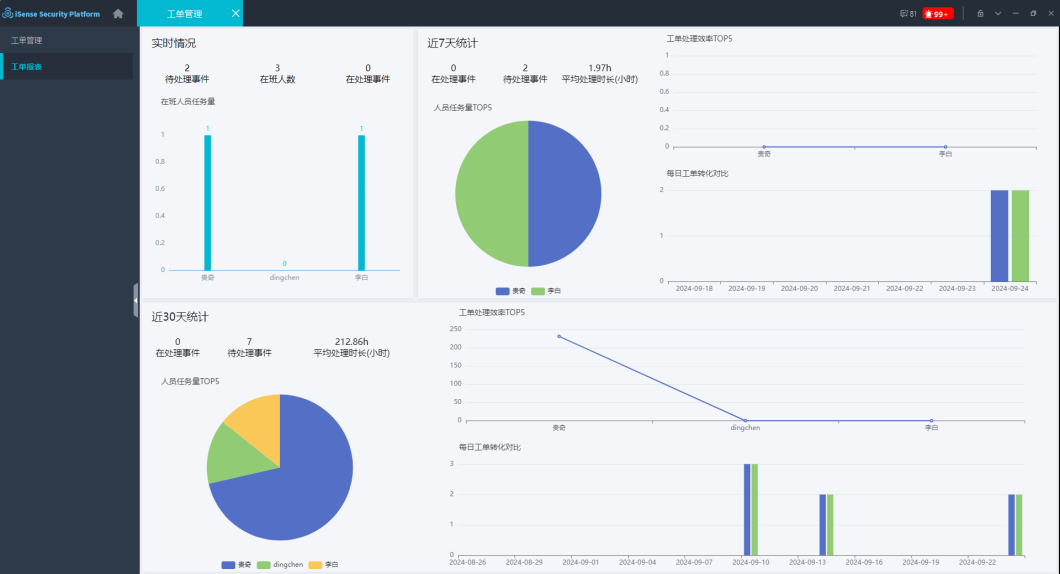
Task: Toggle 李白 legend in 7-day pie chart
Action: point(546,291)
